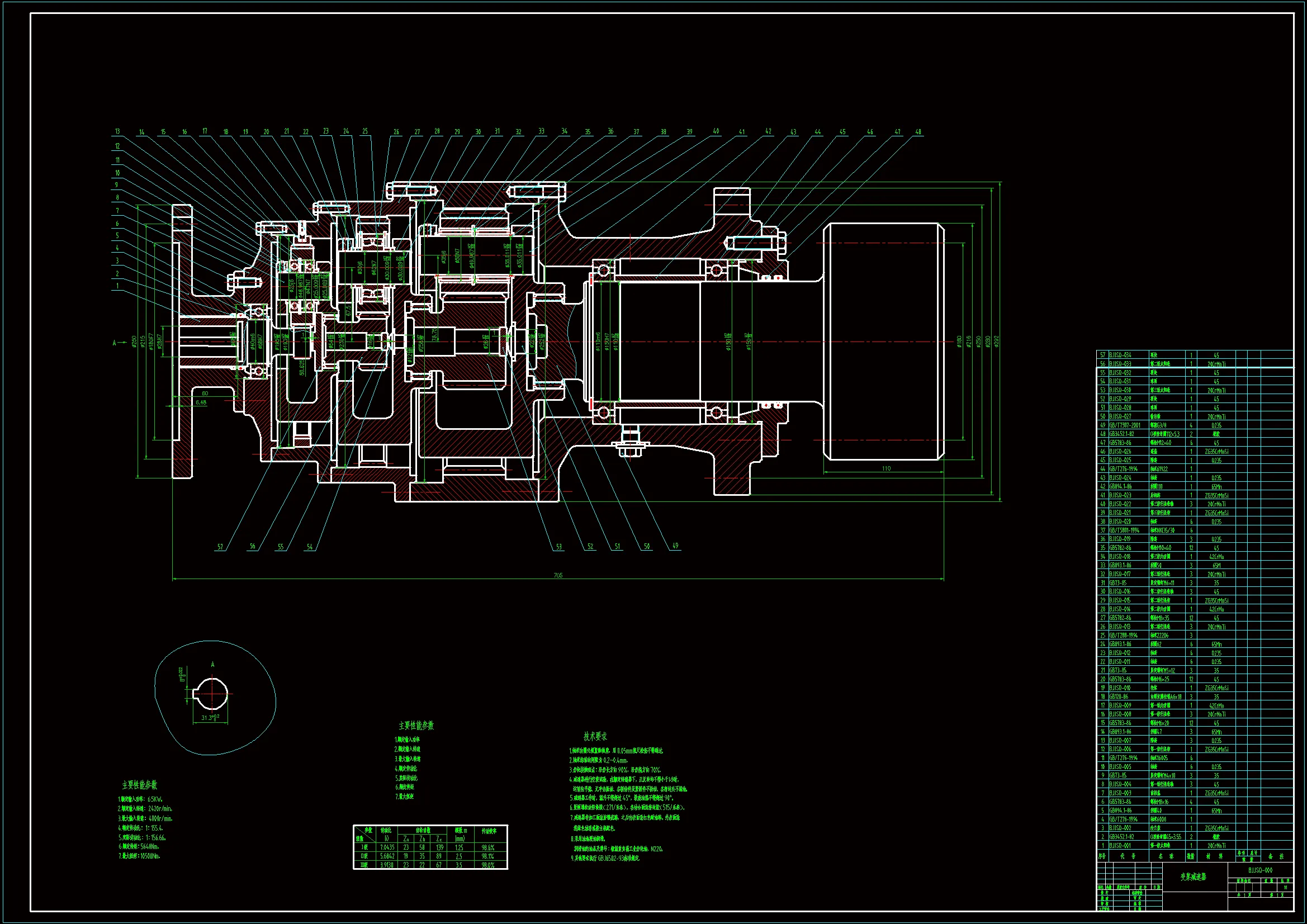The image size is (1307, 924).
Task: Click the 名称 column header in parts list
Action: (1165, 856)
